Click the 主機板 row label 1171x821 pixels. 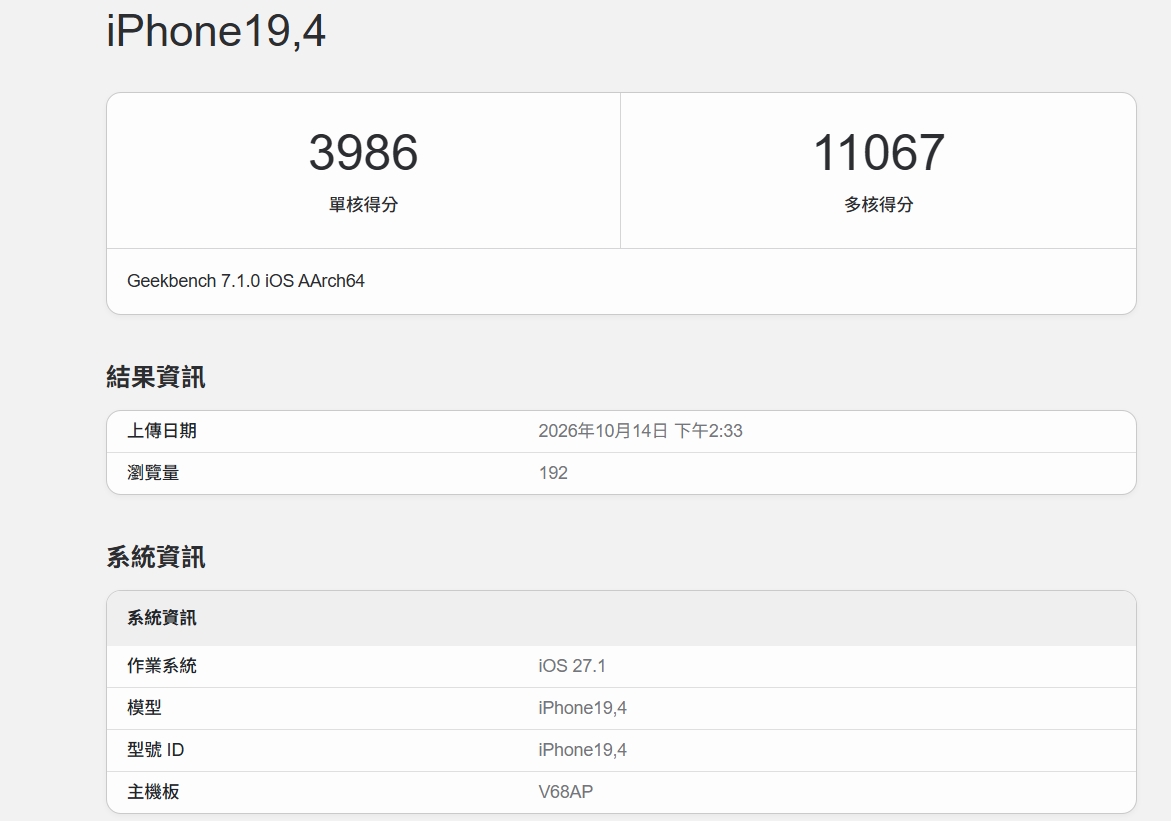click(153, 792)
